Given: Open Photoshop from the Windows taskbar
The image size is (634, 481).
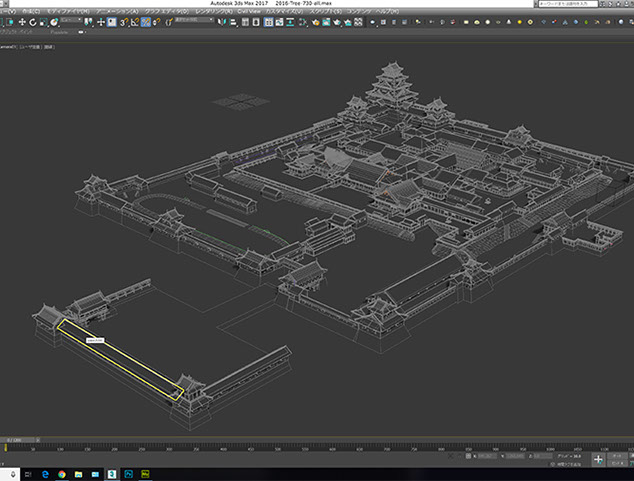Looking at the screenshot, I should click(x=129, y=473).
